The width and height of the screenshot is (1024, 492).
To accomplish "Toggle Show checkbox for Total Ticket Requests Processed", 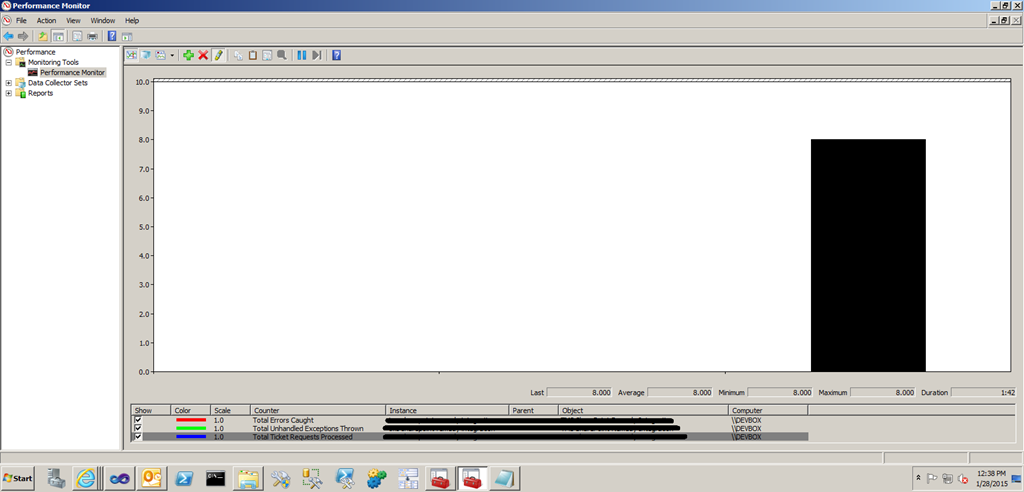I will [138, 437].
